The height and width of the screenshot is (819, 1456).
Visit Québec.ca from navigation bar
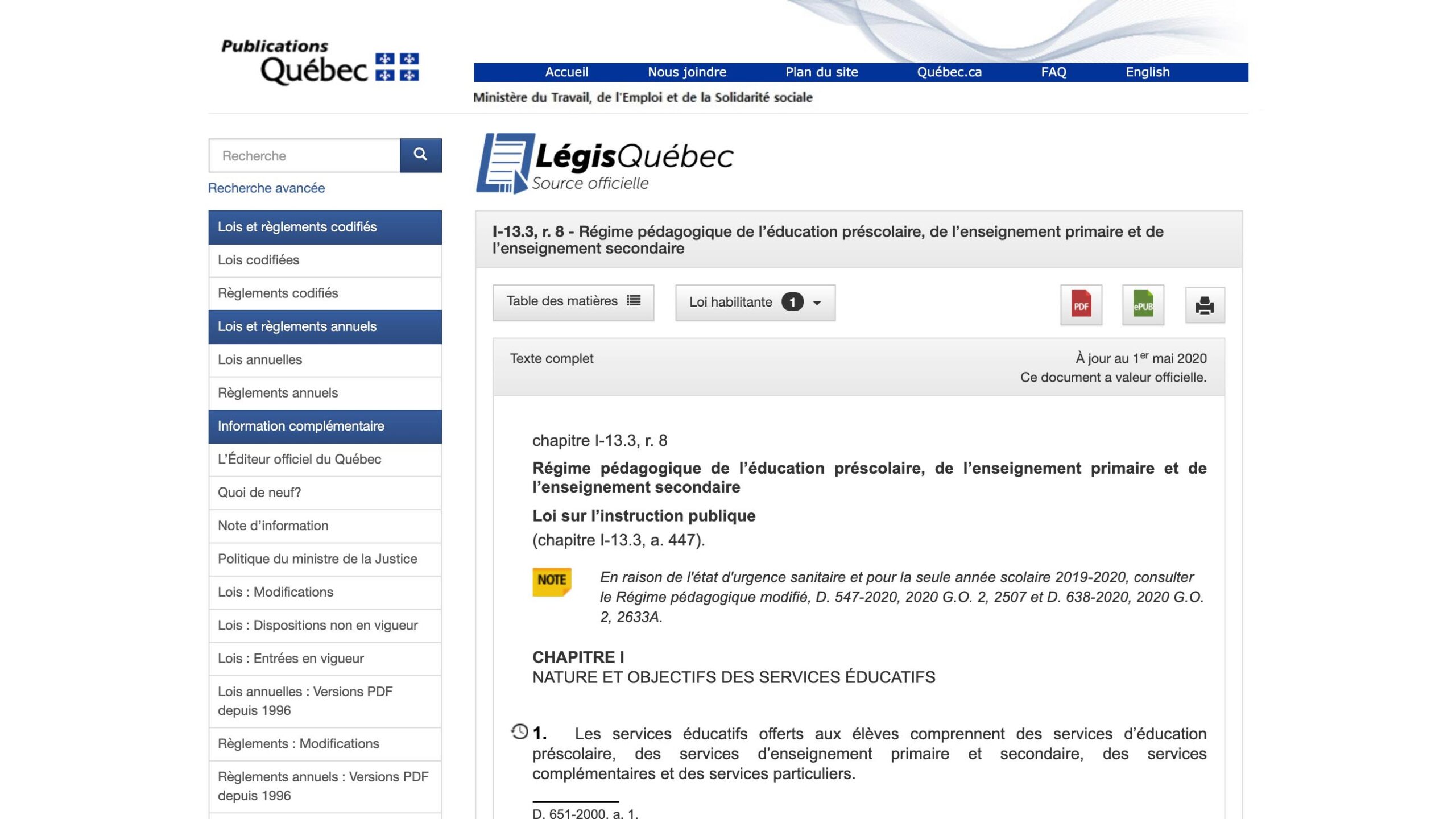click(x=949, y=72)
